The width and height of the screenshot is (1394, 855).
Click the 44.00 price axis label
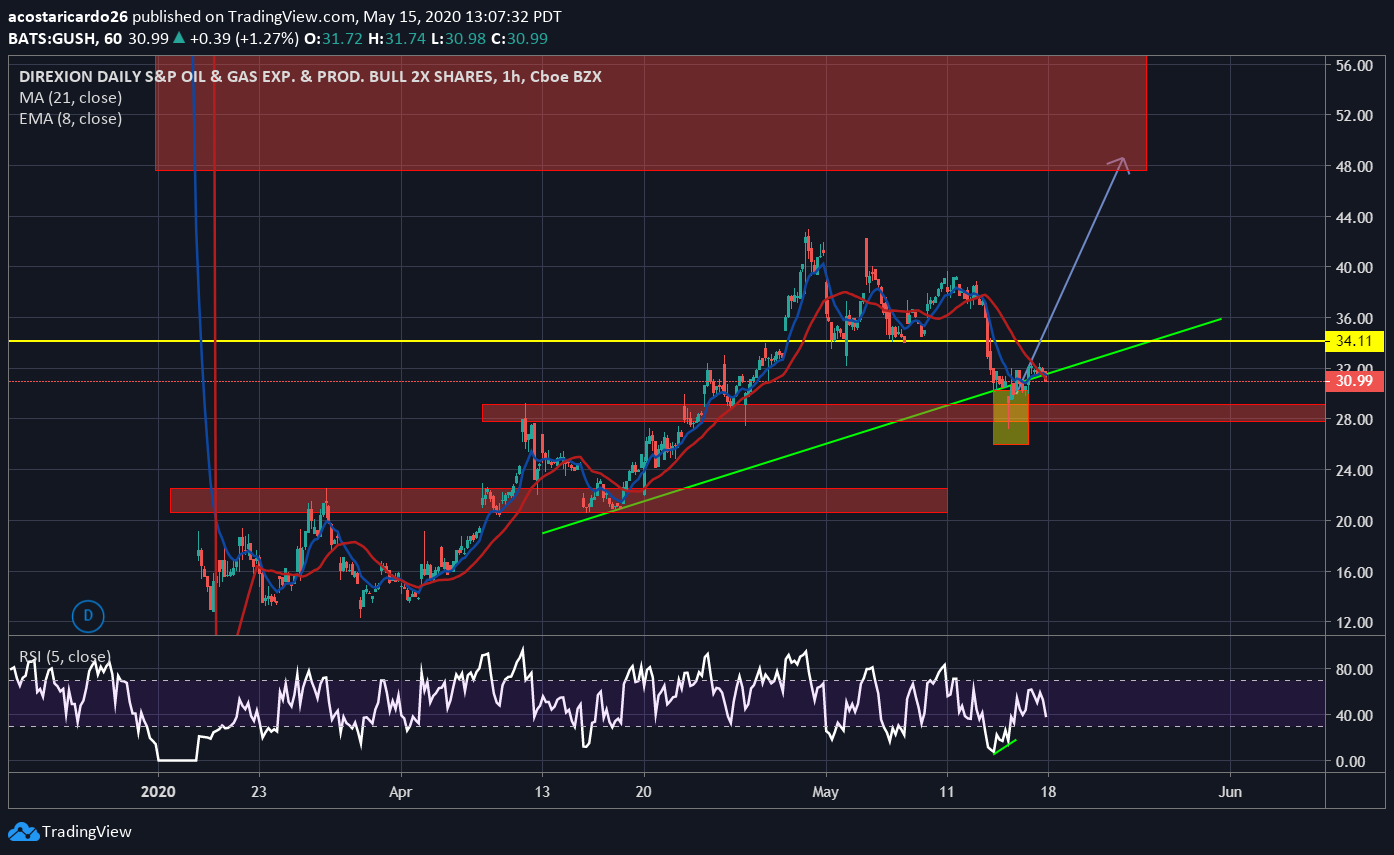(x=1353, y=217)
